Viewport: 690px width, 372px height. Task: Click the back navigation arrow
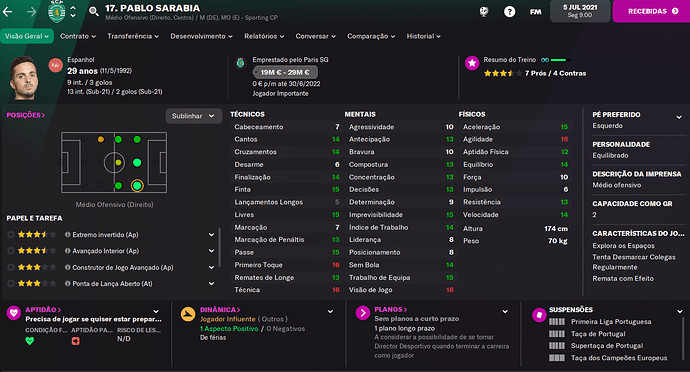tap(7, 12)
